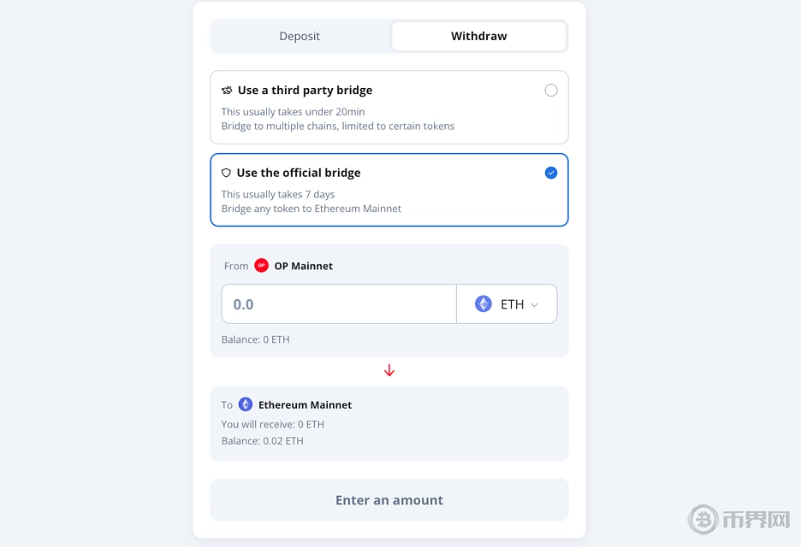Select the third party bridge radio button

point(551,90)
